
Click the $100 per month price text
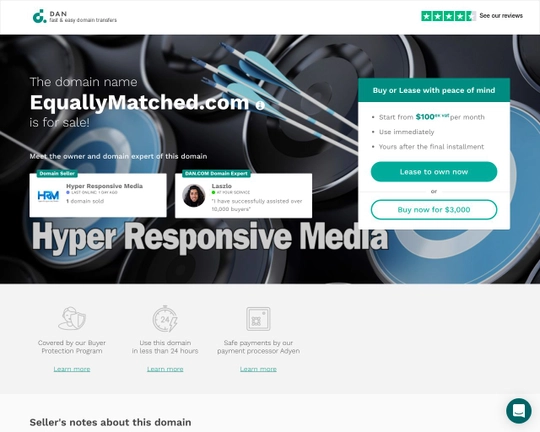click(x=432, y=117)
